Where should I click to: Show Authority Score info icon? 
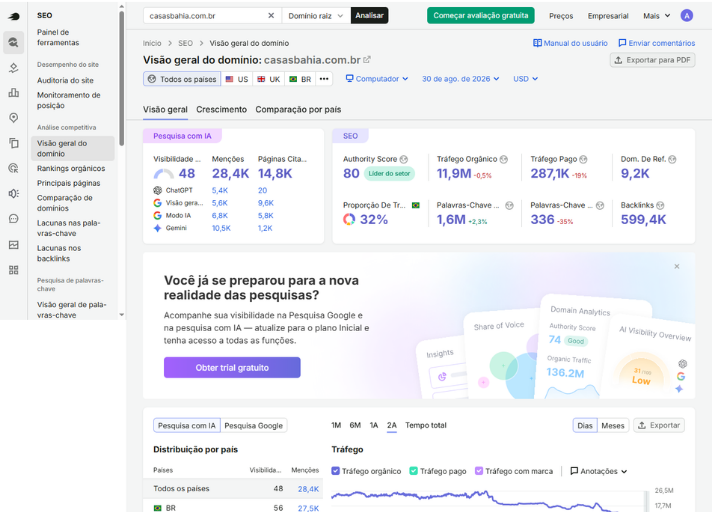coord(404,159)
